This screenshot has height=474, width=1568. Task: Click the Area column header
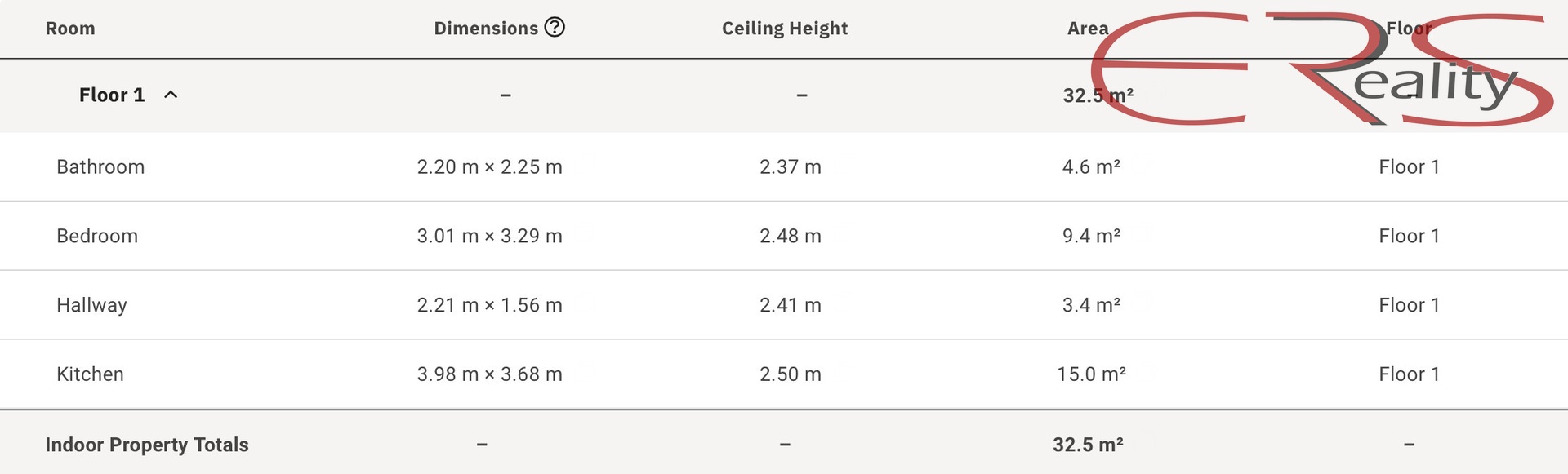pos(1088,29)
